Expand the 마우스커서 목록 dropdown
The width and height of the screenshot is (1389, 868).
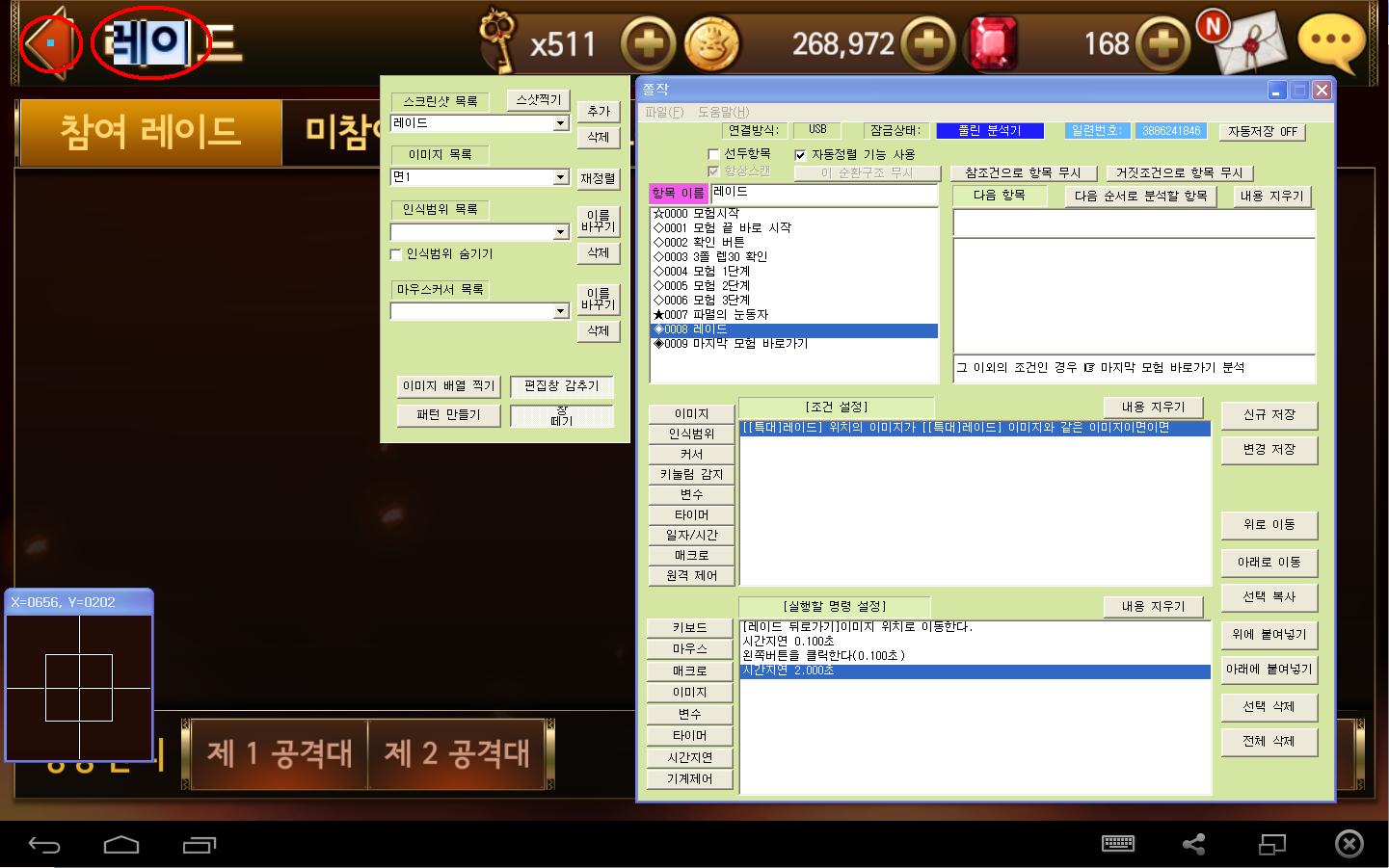point(560,312)
